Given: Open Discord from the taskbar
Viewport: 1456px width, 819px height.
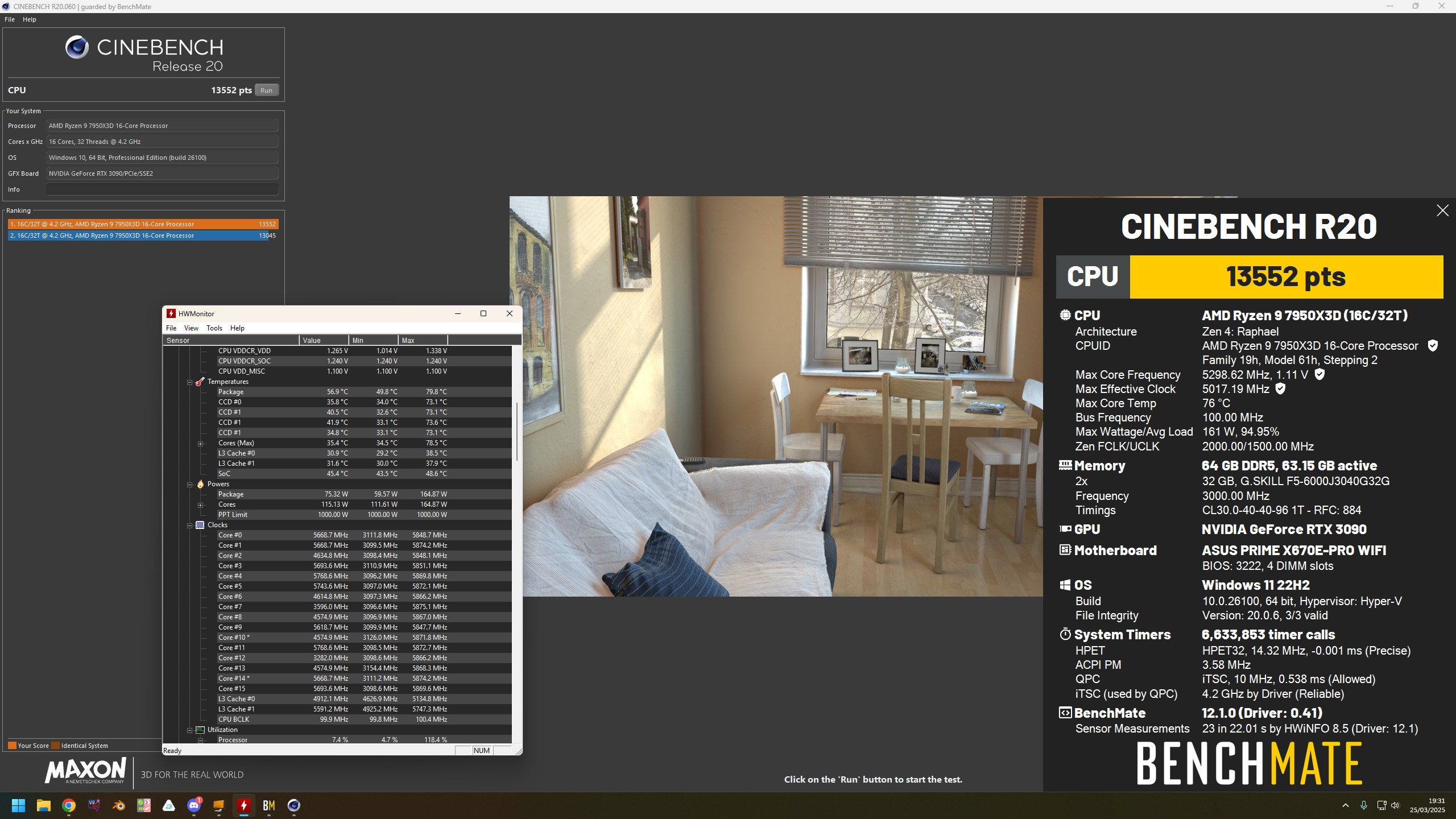Looking at the screenshot, I should 194,805.
